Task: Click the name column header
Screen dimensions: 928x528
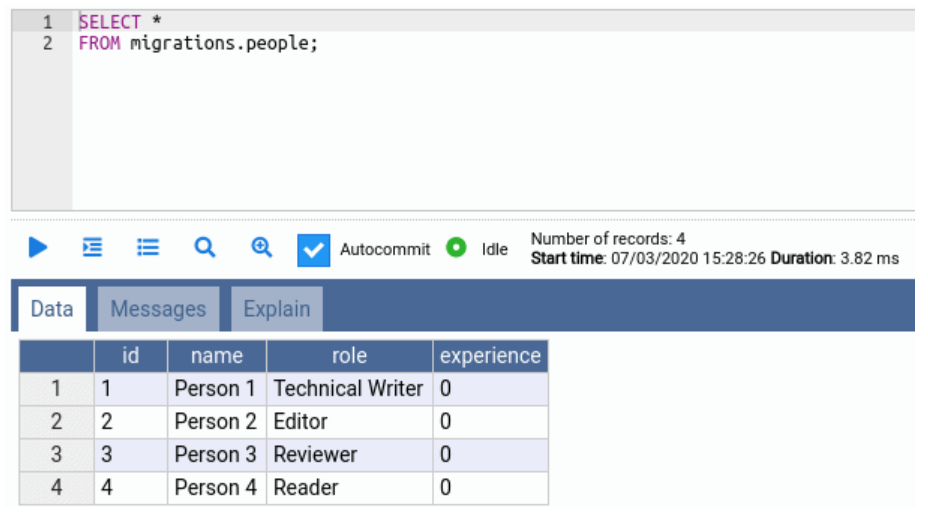Action: pyautogui.click(x=216, y=356)
